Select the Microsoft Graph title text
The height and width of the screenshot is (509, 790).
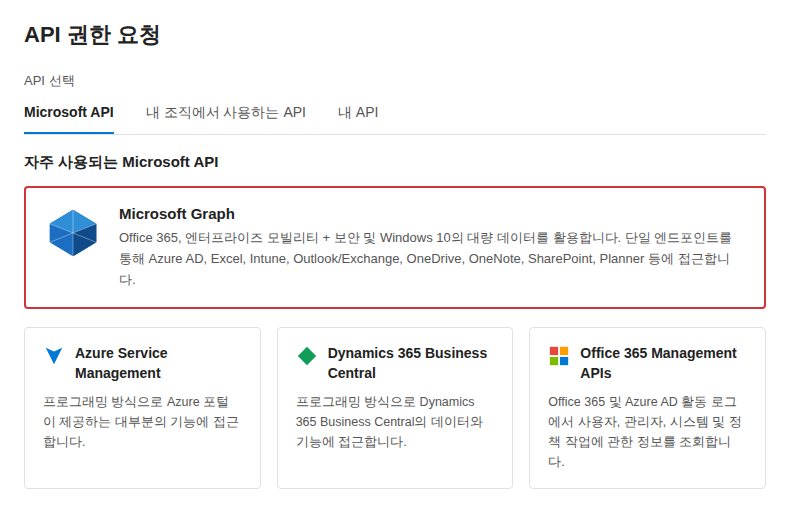177,214
